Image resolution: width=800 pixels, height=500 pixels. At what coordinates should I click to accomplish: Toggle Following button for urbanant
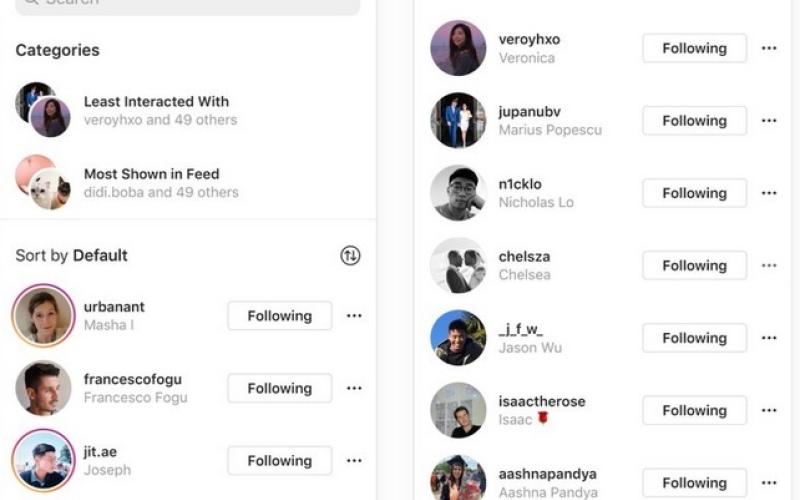coord(279,316)
